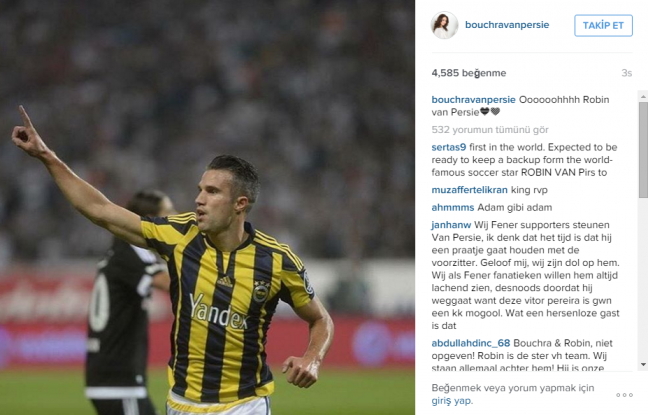Open the three-dots more options menu
Screen dimensions: 648x415
624,395
